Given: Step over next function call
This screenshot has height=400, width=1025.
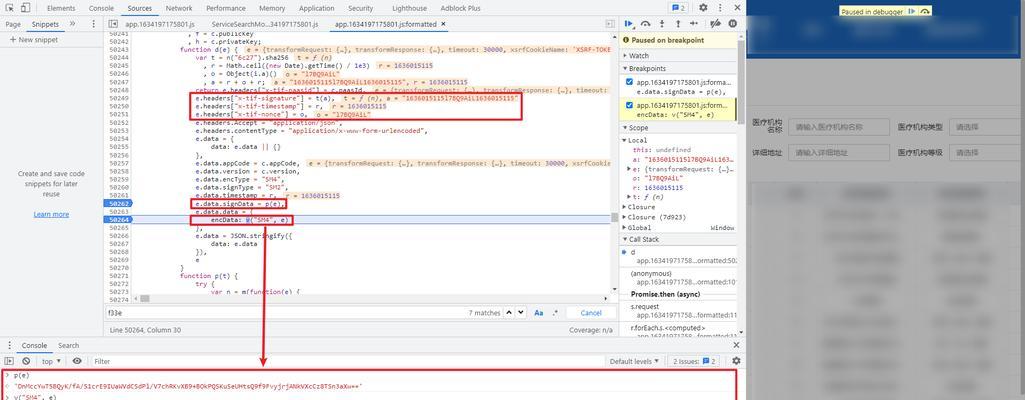Looking at the screenshot, I should pos(646,24).
